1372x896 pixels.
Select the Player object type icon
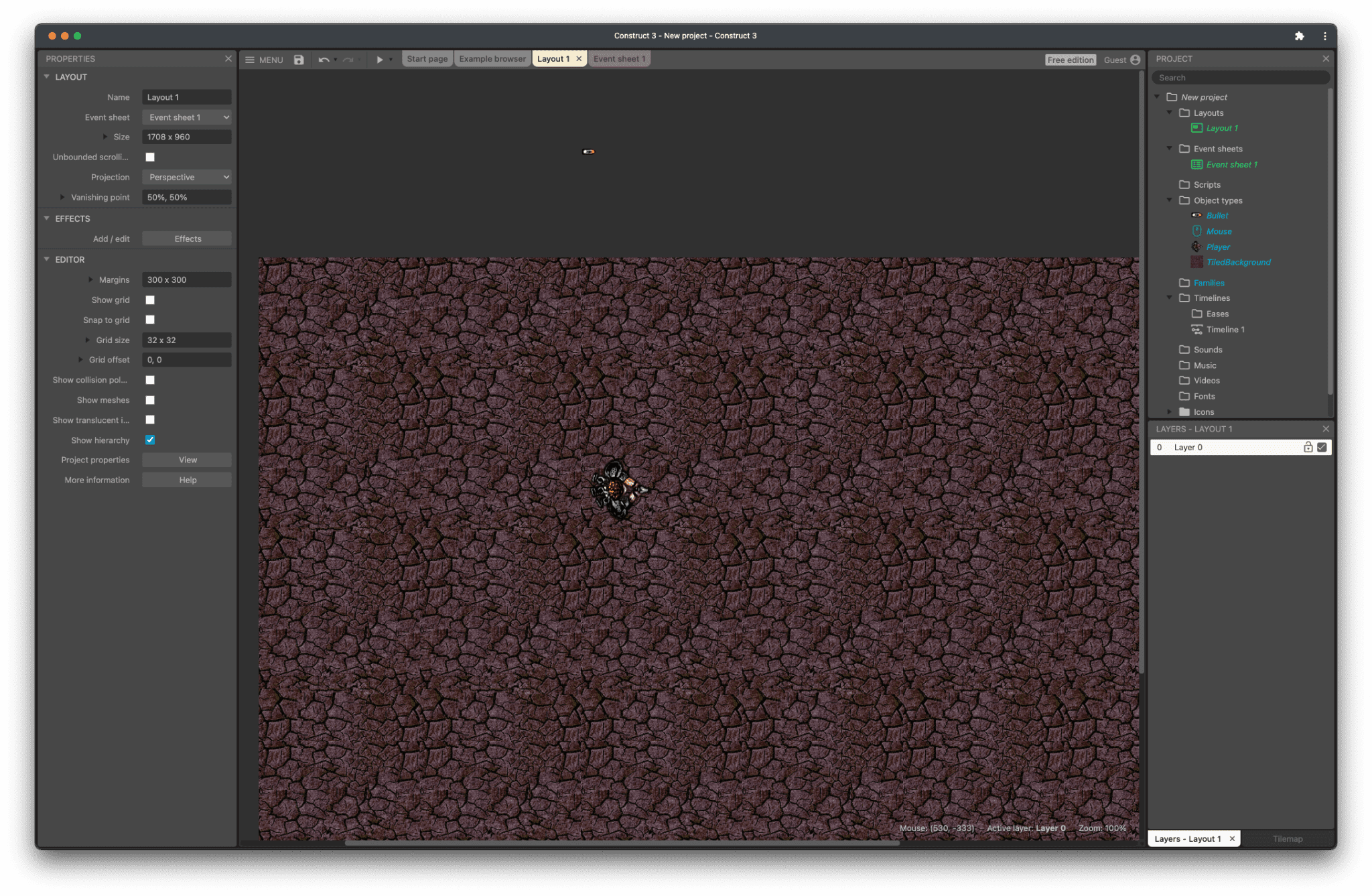click(x=1196, y=246)
